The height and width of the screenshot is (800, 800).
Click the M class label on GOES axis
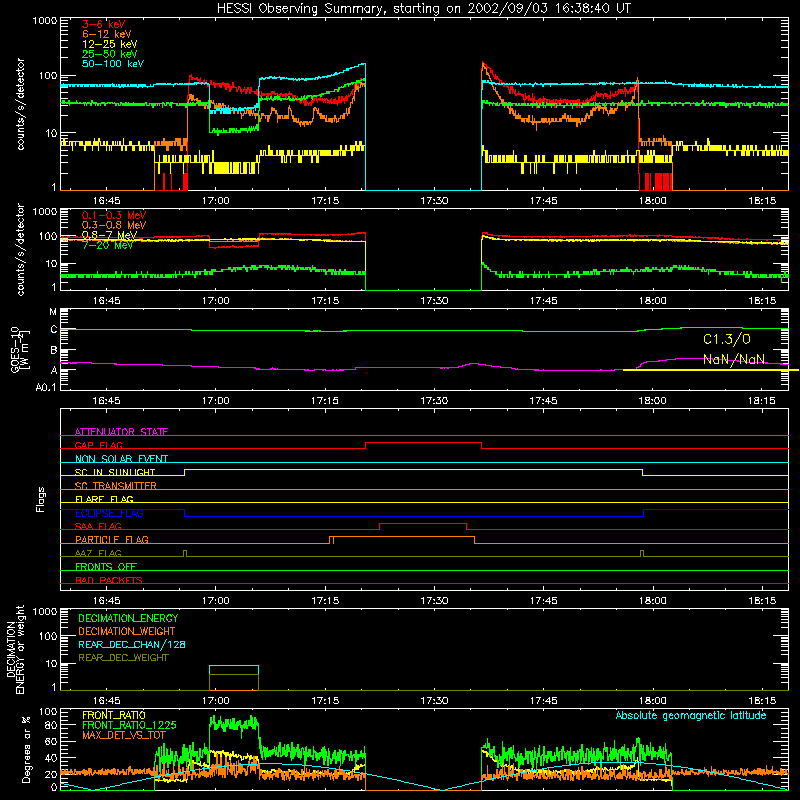[x=53, y=312]
